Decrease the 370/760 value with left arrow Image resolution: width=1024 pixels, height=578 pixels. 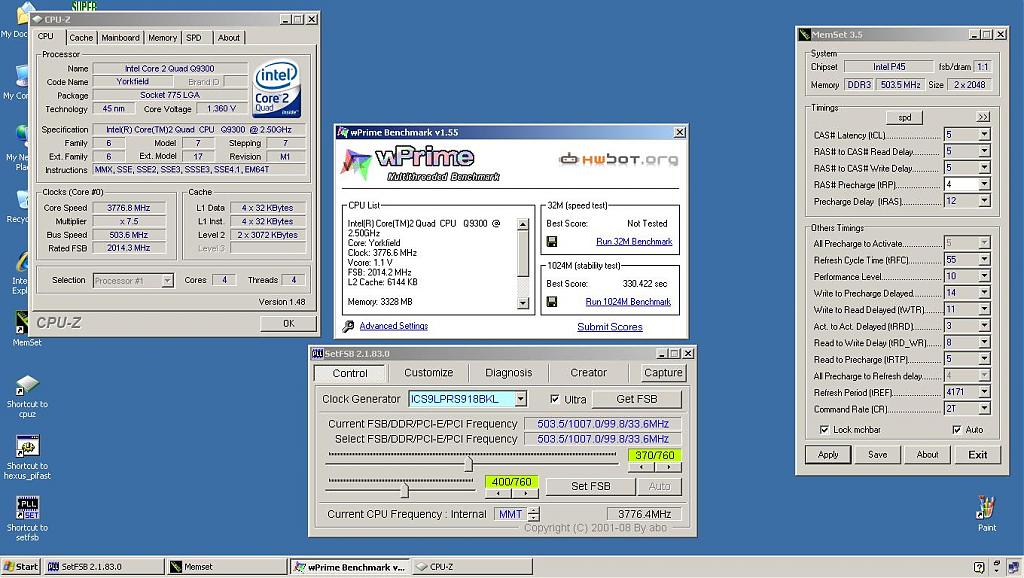click(642, 467)
